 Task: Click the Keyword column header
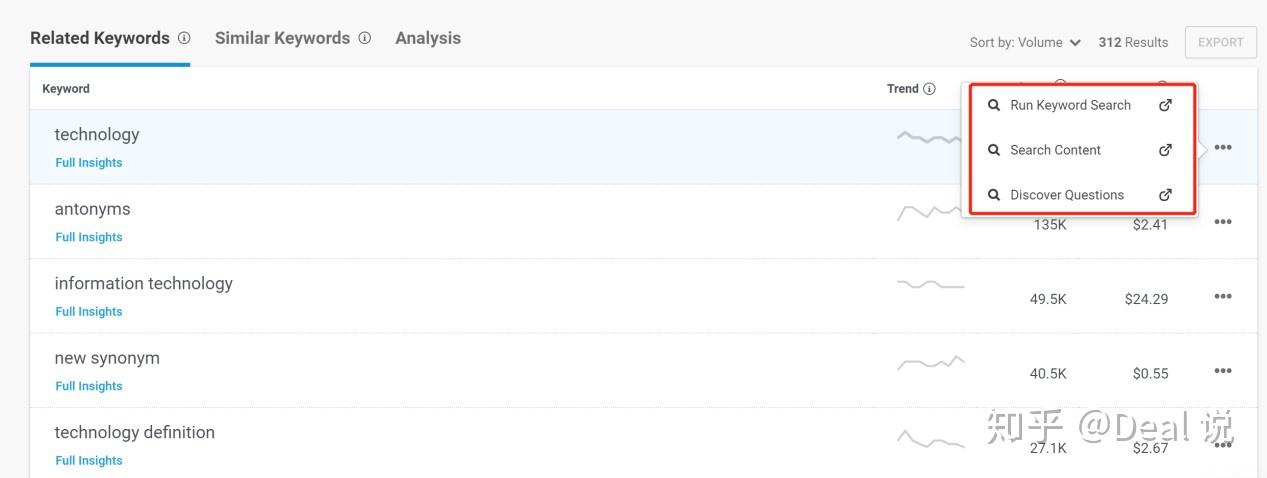[x=66, y=89]
